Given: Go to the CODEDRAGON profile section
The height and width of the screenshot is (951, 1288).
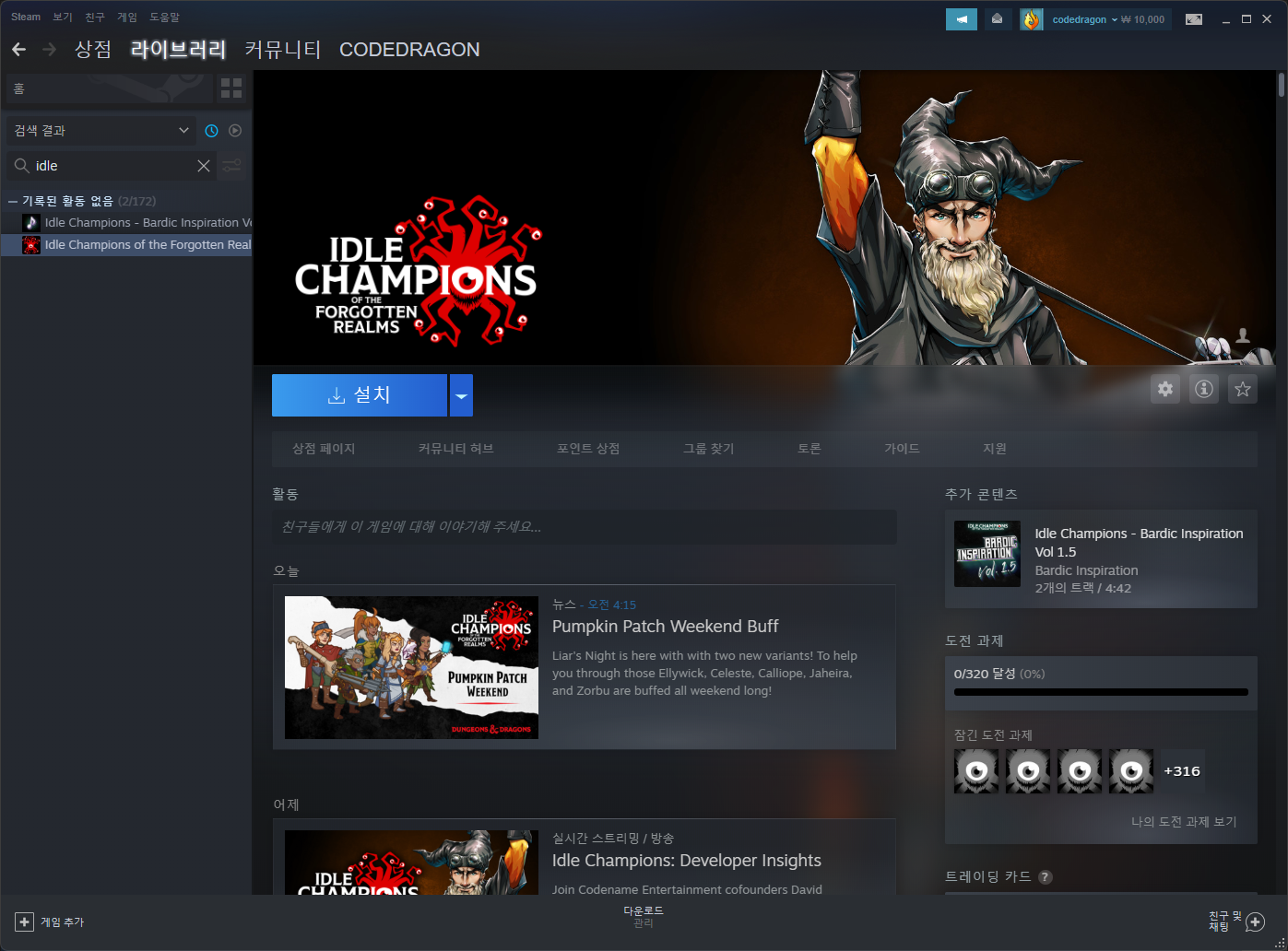Looking at the screenshot, I should coord(409,50).
